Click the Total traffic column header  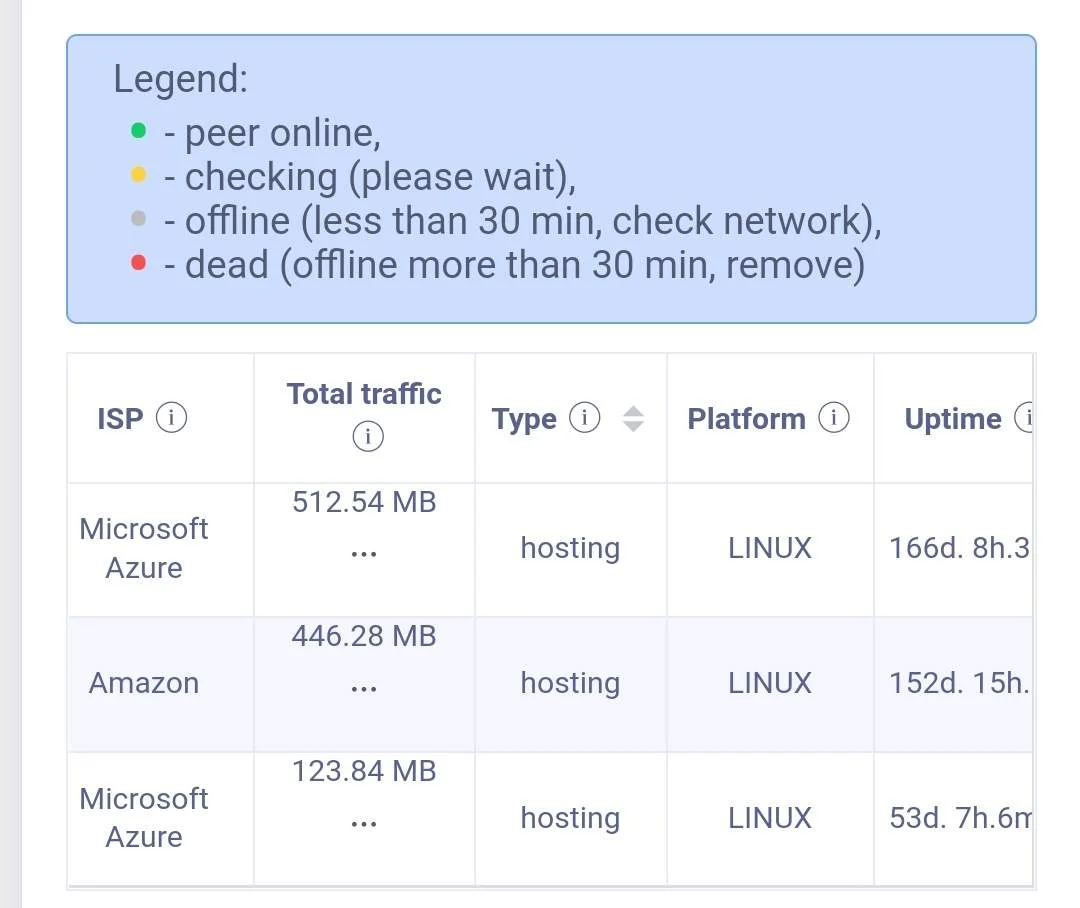[364, 393]
